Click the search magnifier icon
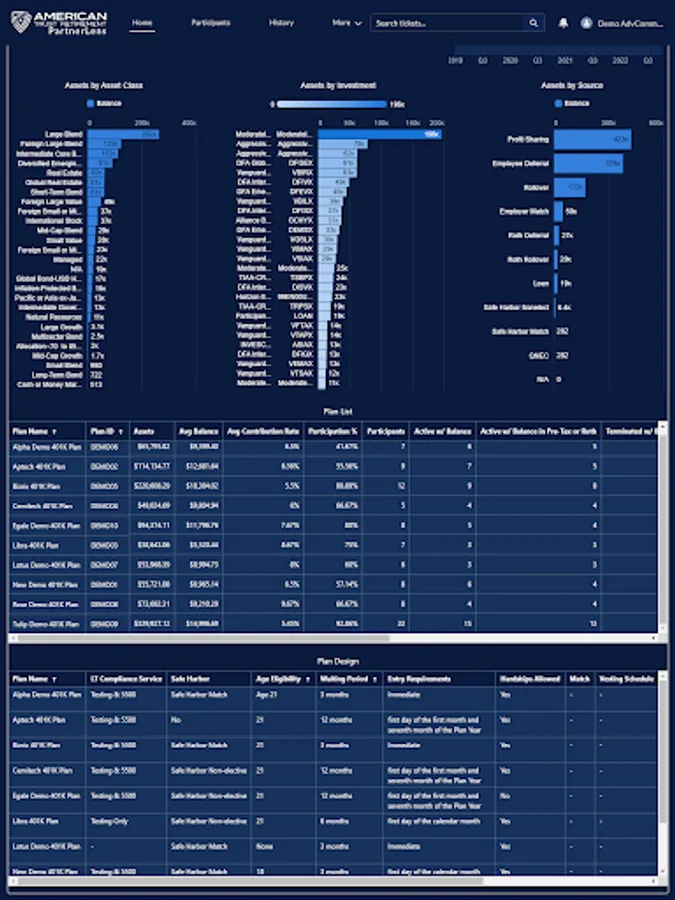Image resolution: width=675 pixels, height=900 pixels. click(x=533, y=23)
